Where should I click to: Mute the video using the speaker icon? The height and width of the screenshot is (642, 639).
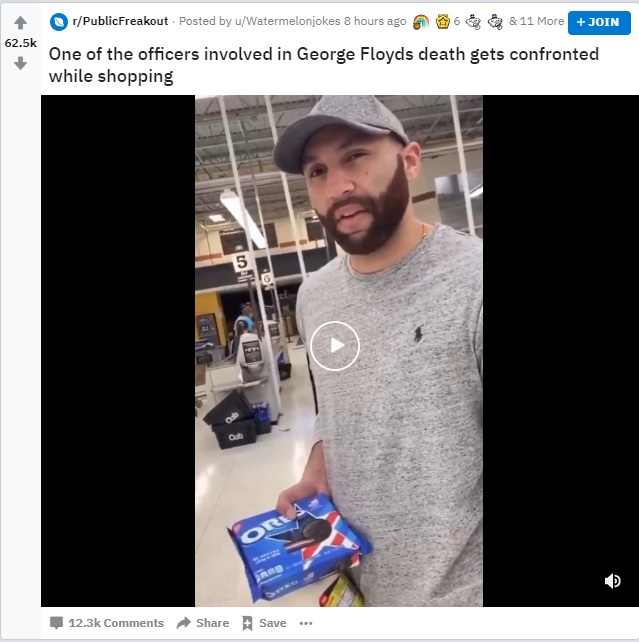pos(612,581)
